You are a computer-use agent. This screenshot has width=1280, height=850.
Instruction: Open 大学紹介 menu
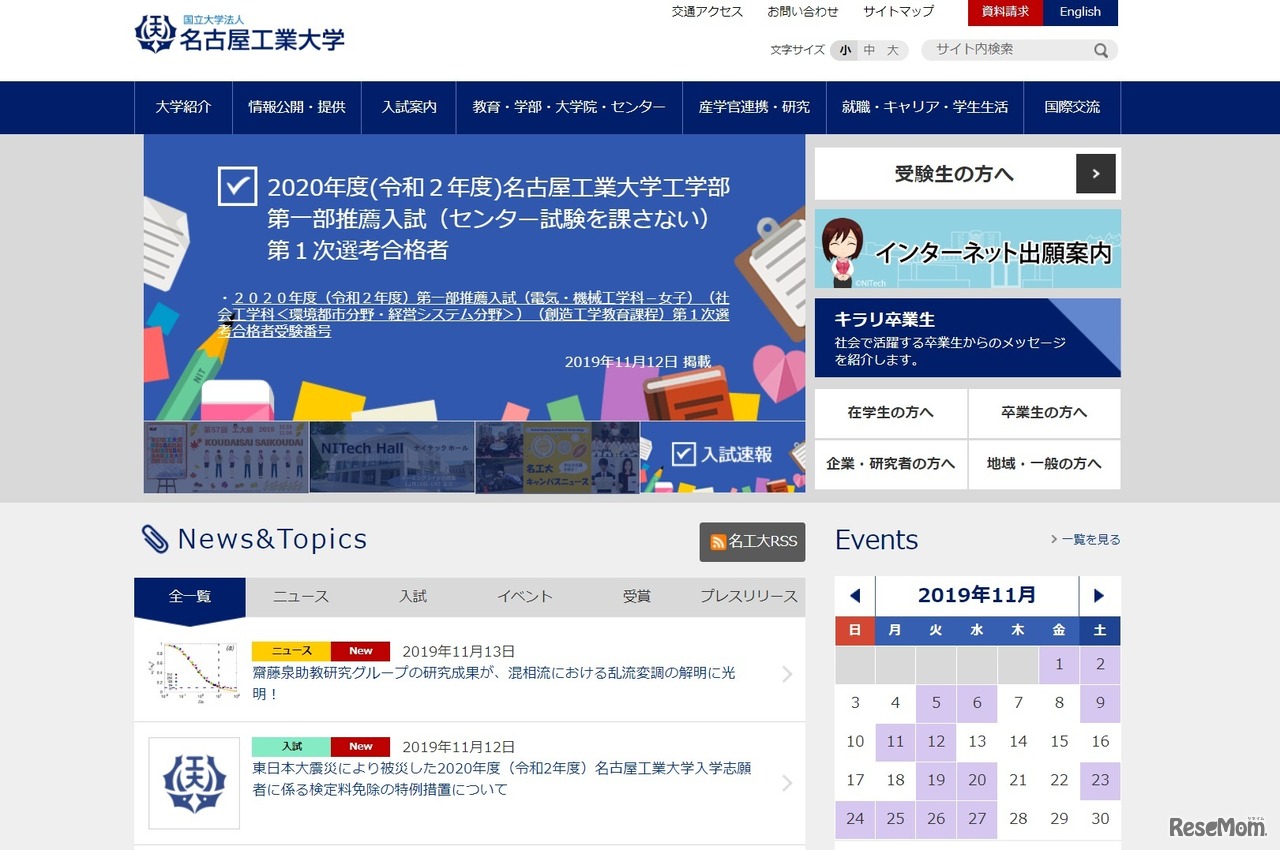click(183, 107)
